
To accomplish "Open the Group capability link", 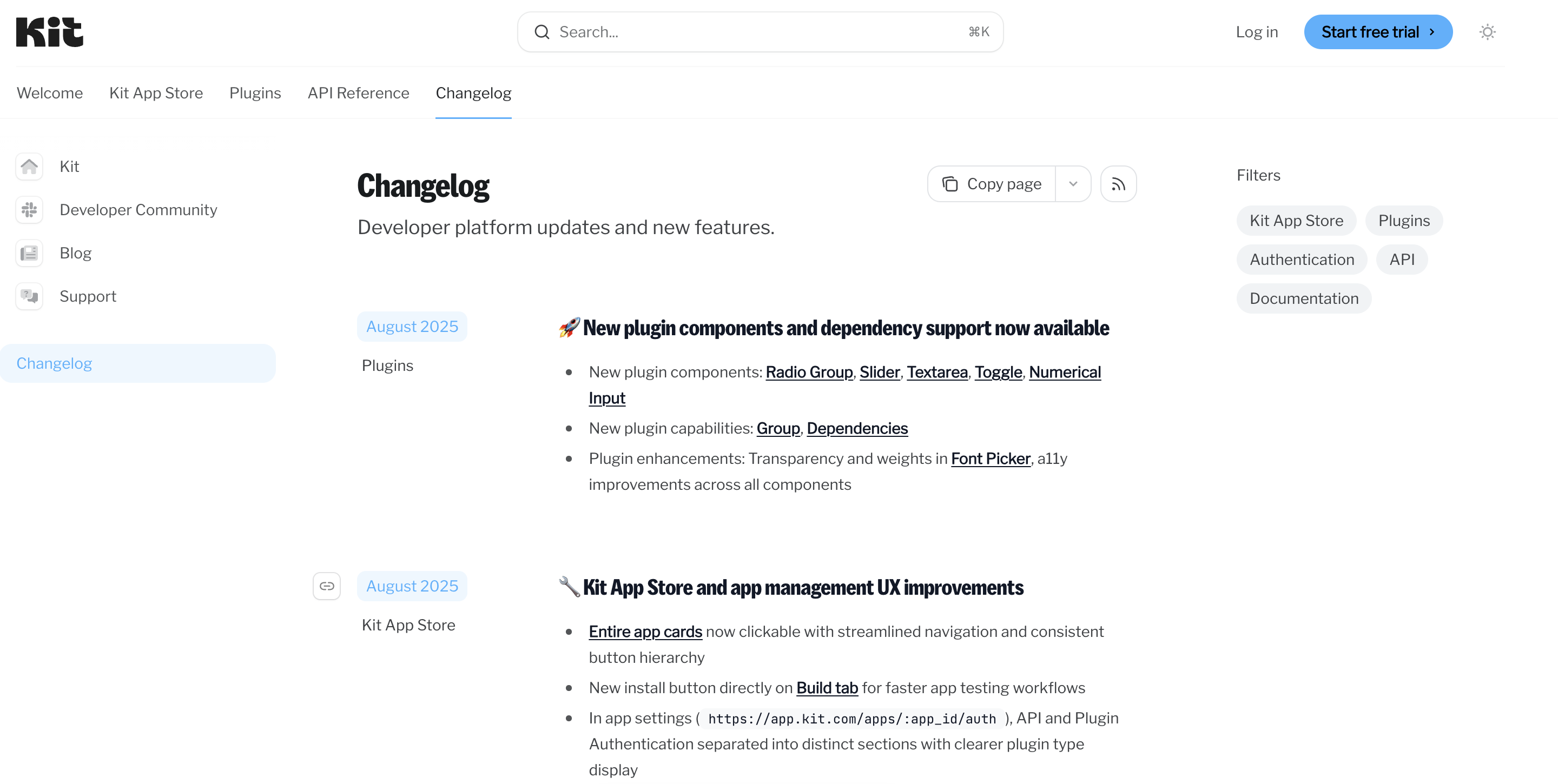I will pyautogui.click(x=778, y=428).
